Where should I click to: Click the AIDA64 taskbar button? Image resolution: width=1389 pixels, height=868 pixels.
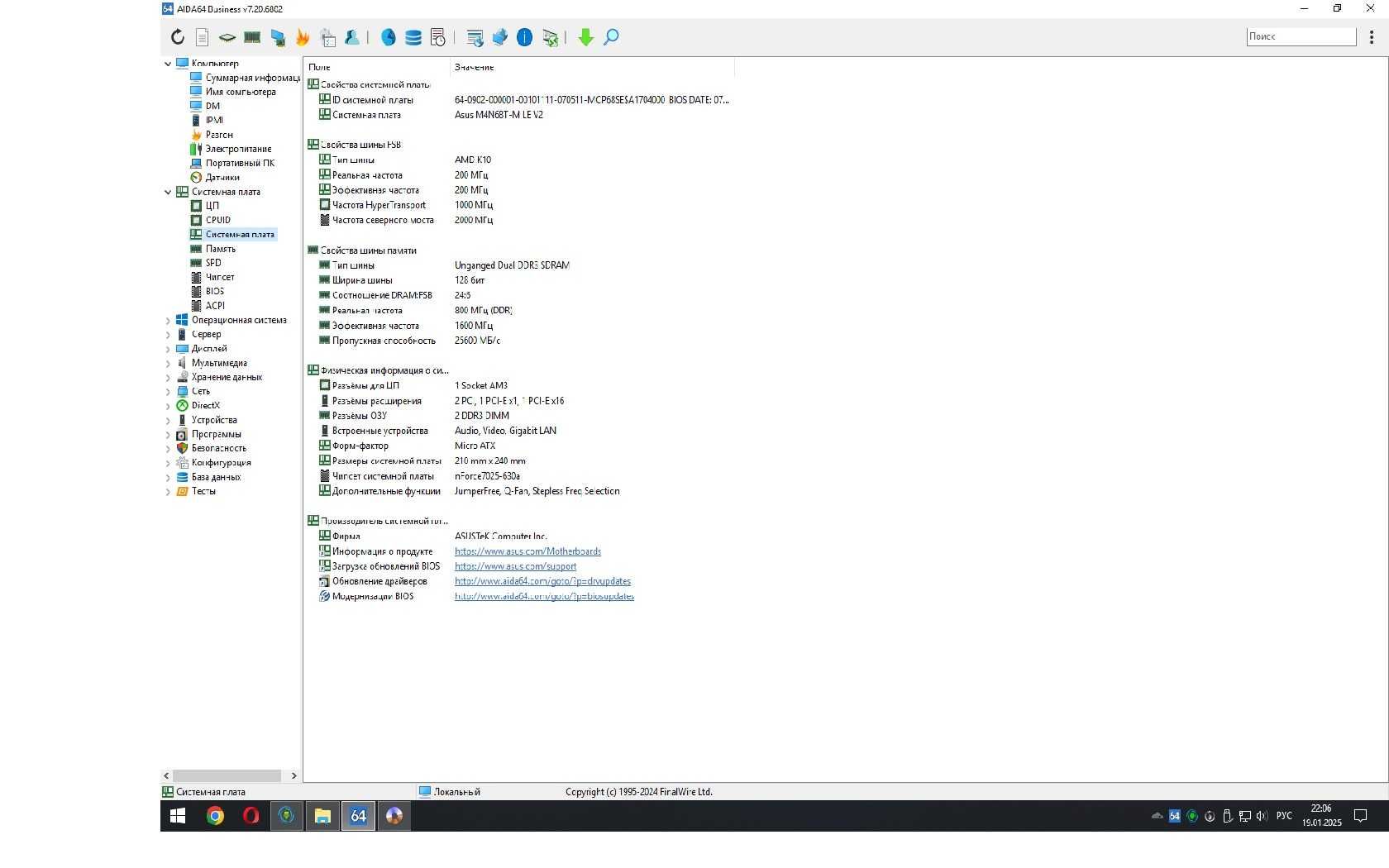coord(358,816)
